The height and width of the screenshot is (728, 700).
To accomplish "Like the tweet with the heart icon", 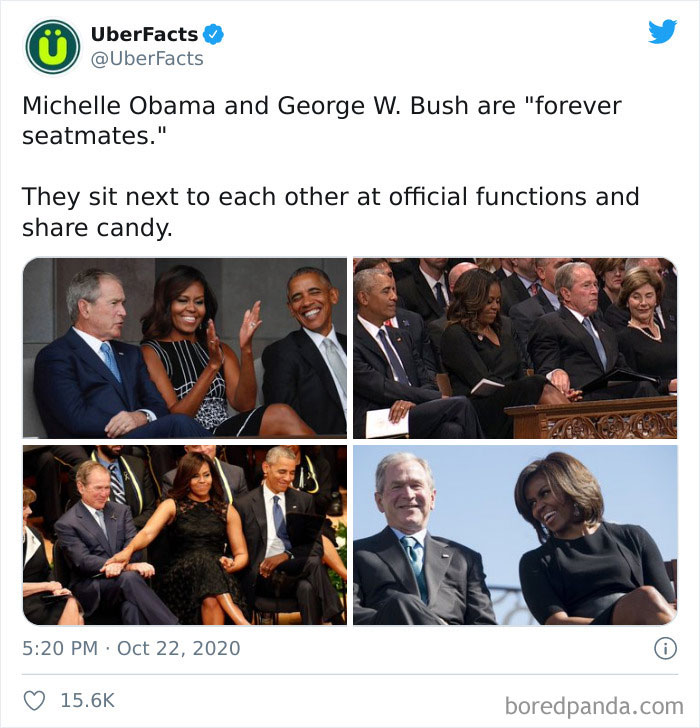I will pyautogui.click(x=34, y=700).
